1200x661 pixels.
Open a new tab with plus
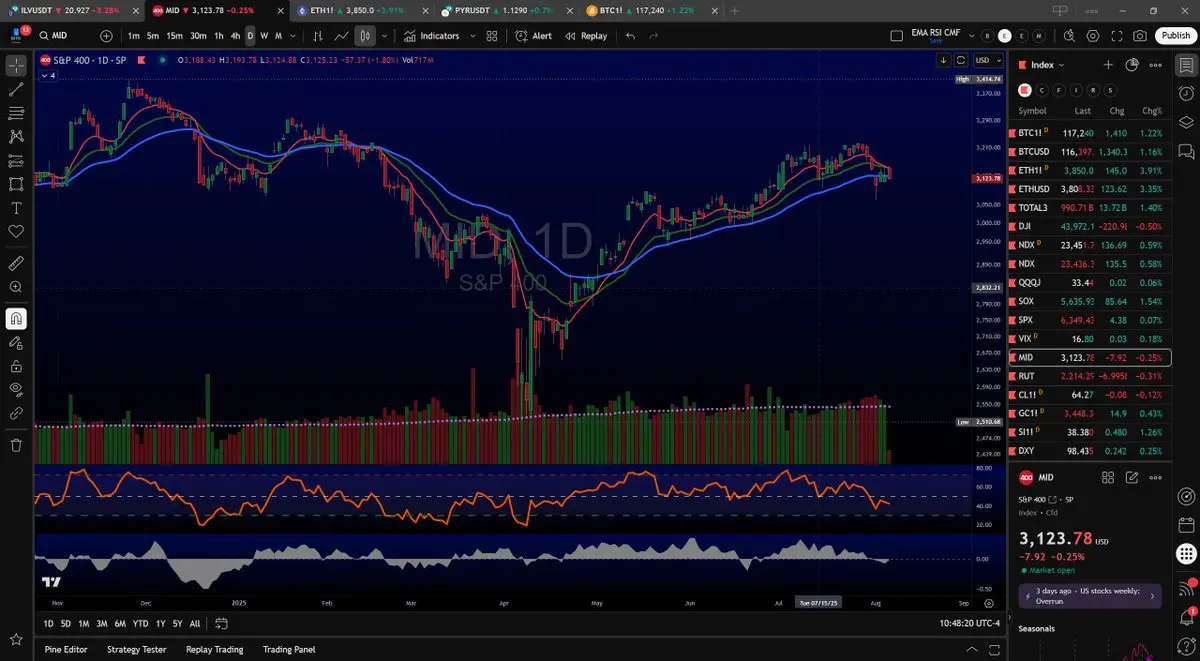click(735, 9)
